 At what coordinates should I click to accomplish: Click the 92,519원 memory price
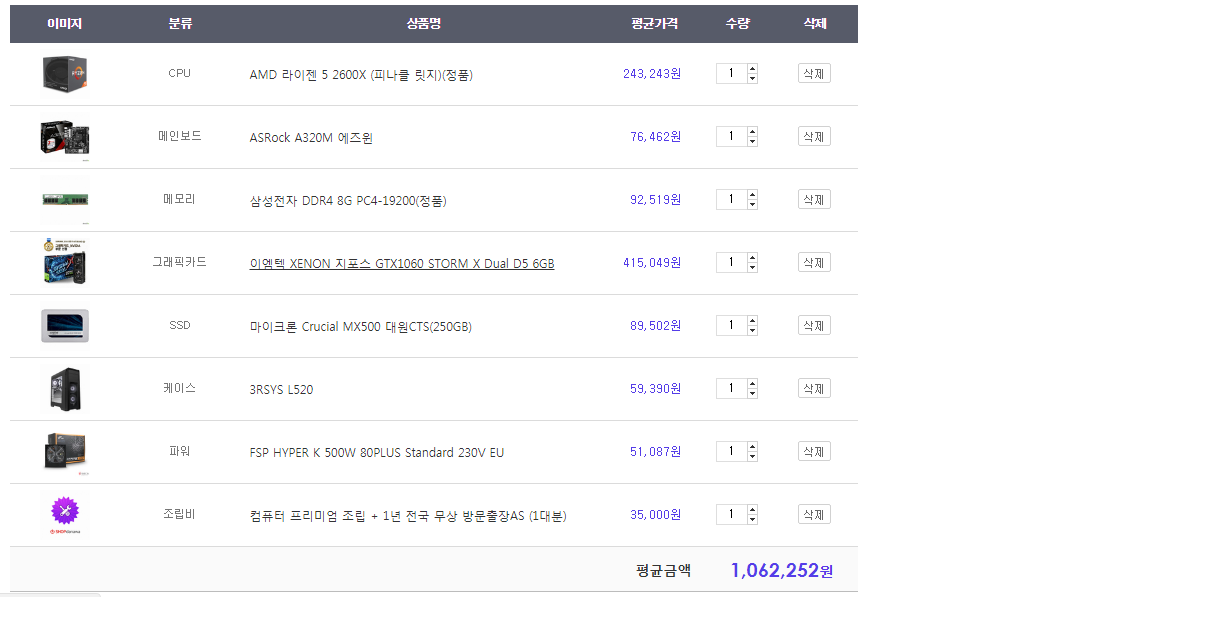[x=656, y=200]
